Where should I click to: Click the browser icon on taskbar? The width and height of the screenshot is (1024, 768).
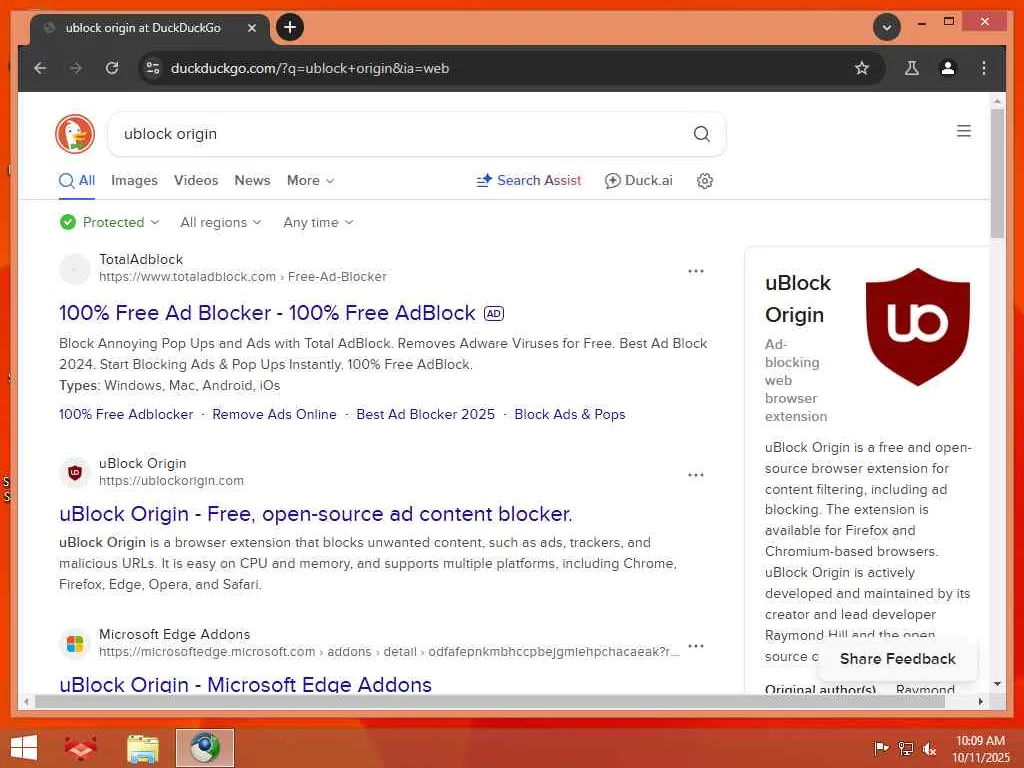205,748
